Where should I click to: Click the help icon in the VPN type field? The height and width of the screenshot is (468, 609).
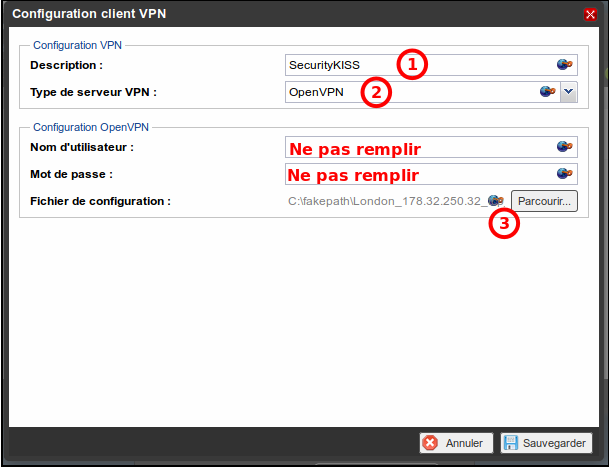point(547,91)
